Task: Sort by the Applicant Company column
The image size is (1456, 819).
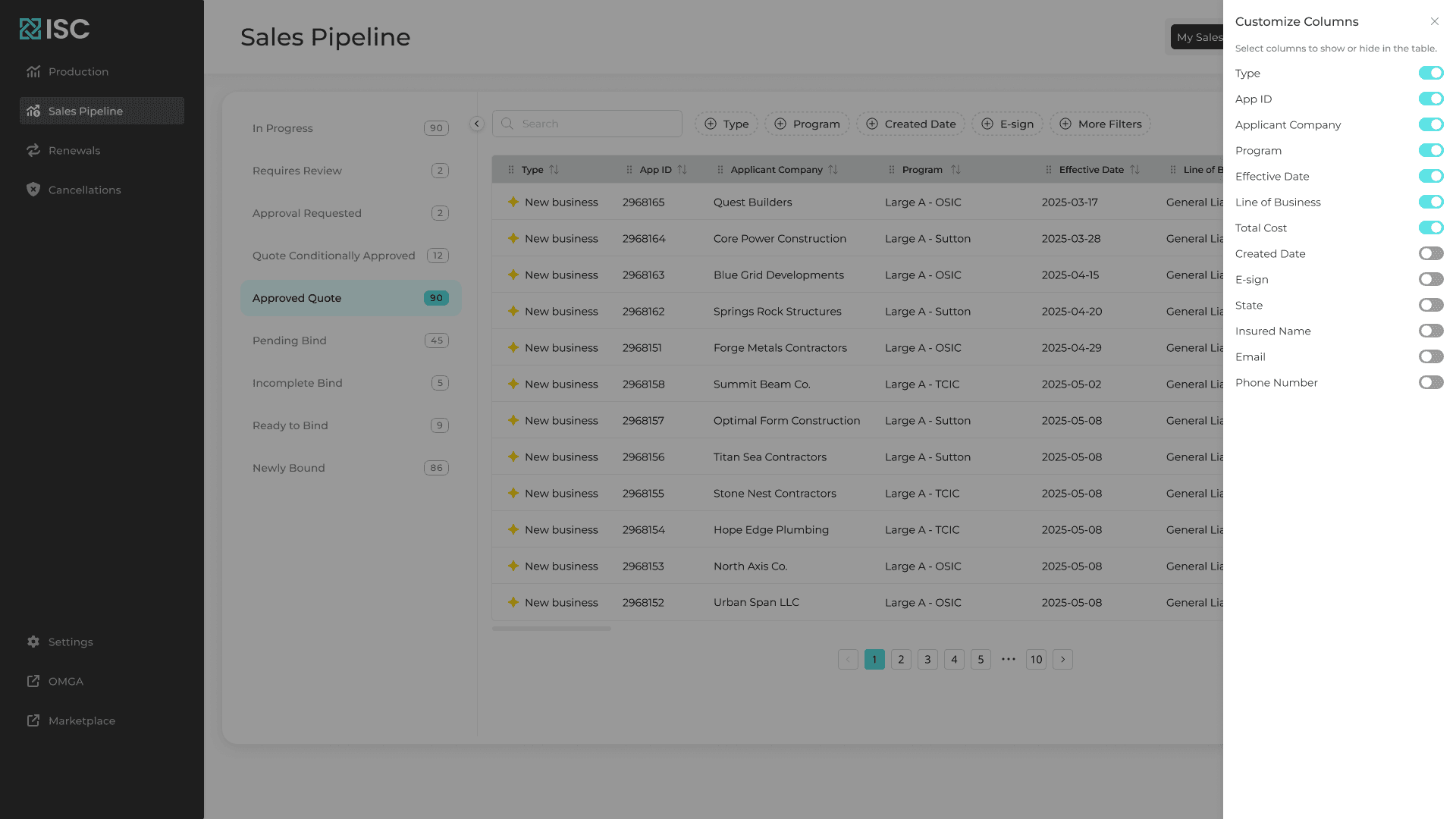Action: point(833,170)
